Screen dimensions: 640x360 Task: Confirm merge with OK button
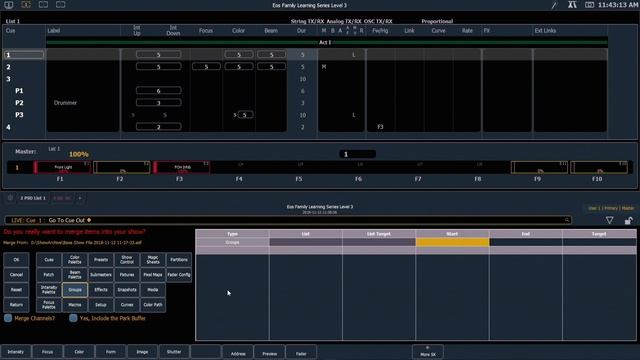pos(16,260)
